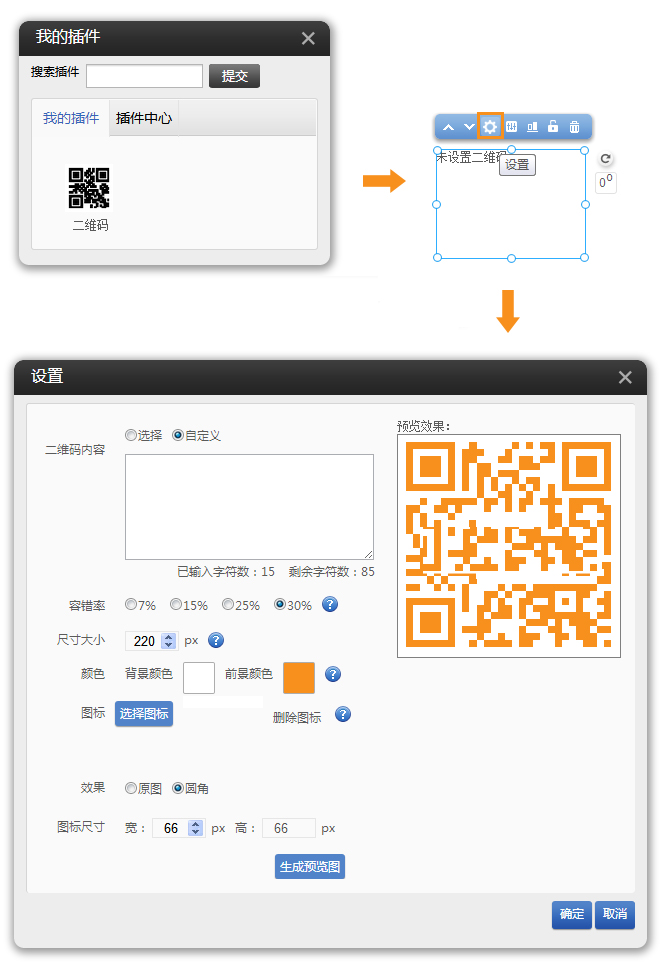This screenshot has height=977, width=664.
Task: Select the 选择 radio for QR content
Action: 131,436
